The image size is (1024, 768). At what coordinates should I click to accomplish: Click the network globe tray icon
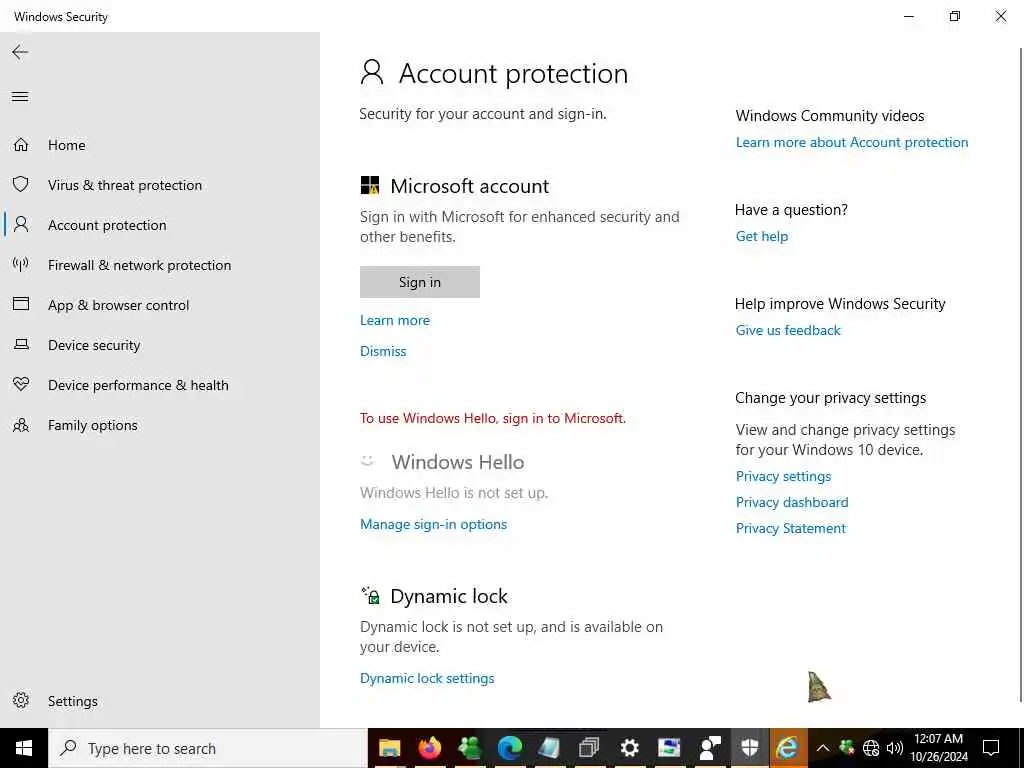tap(871, 748)
